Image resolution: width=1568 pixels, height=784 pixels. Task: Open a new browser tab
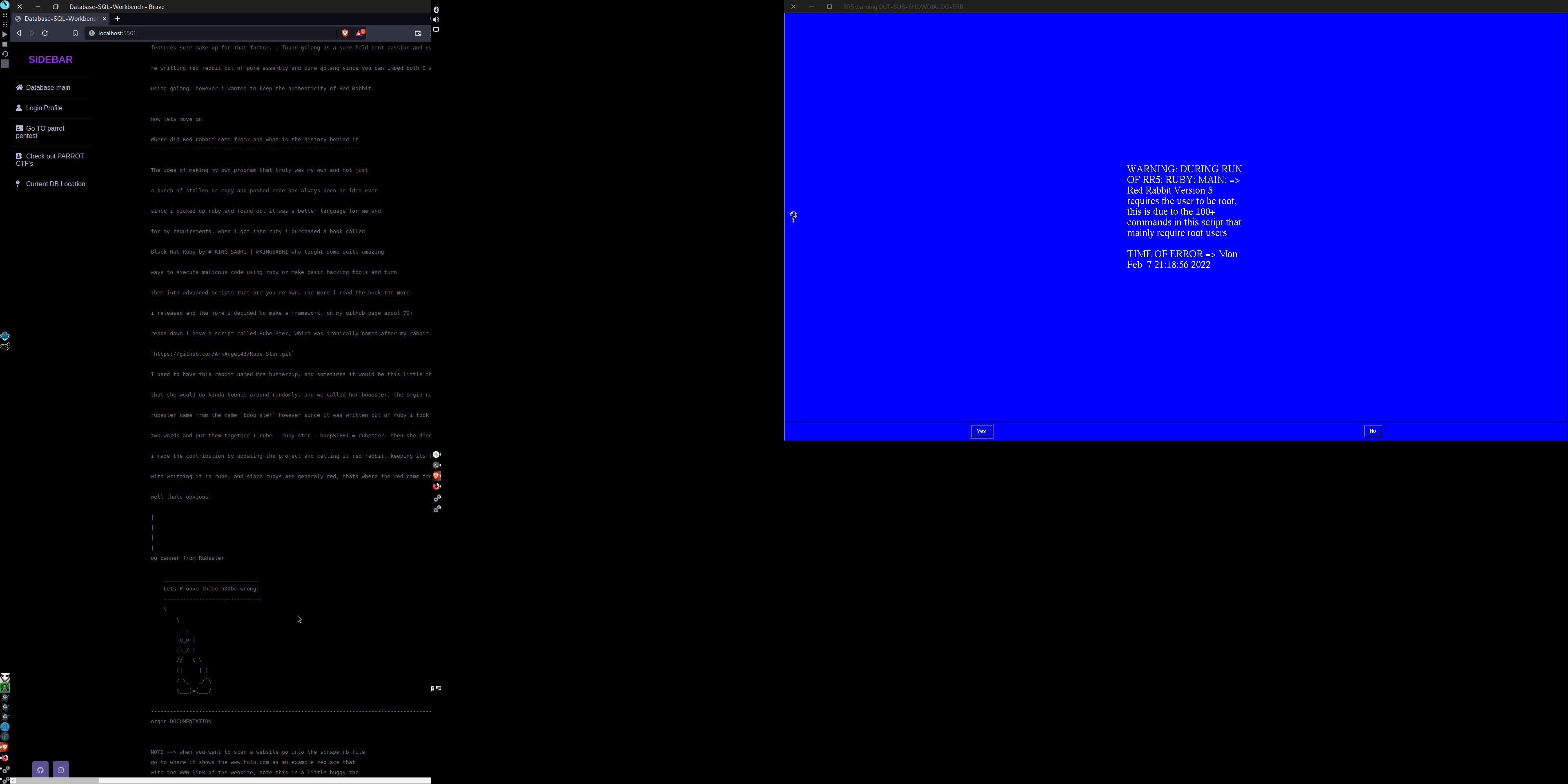point(118,19)
